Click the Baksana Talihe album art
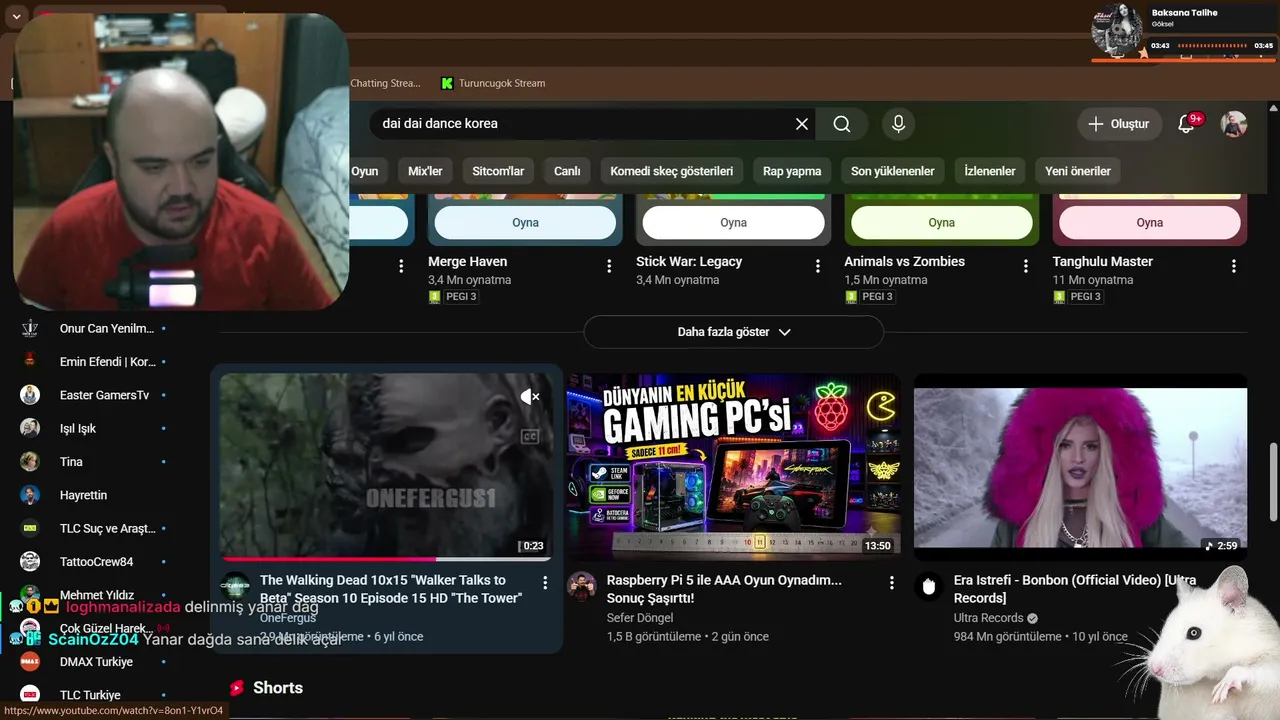This screenshot has width=1280, height=720. coord(1117,29)
